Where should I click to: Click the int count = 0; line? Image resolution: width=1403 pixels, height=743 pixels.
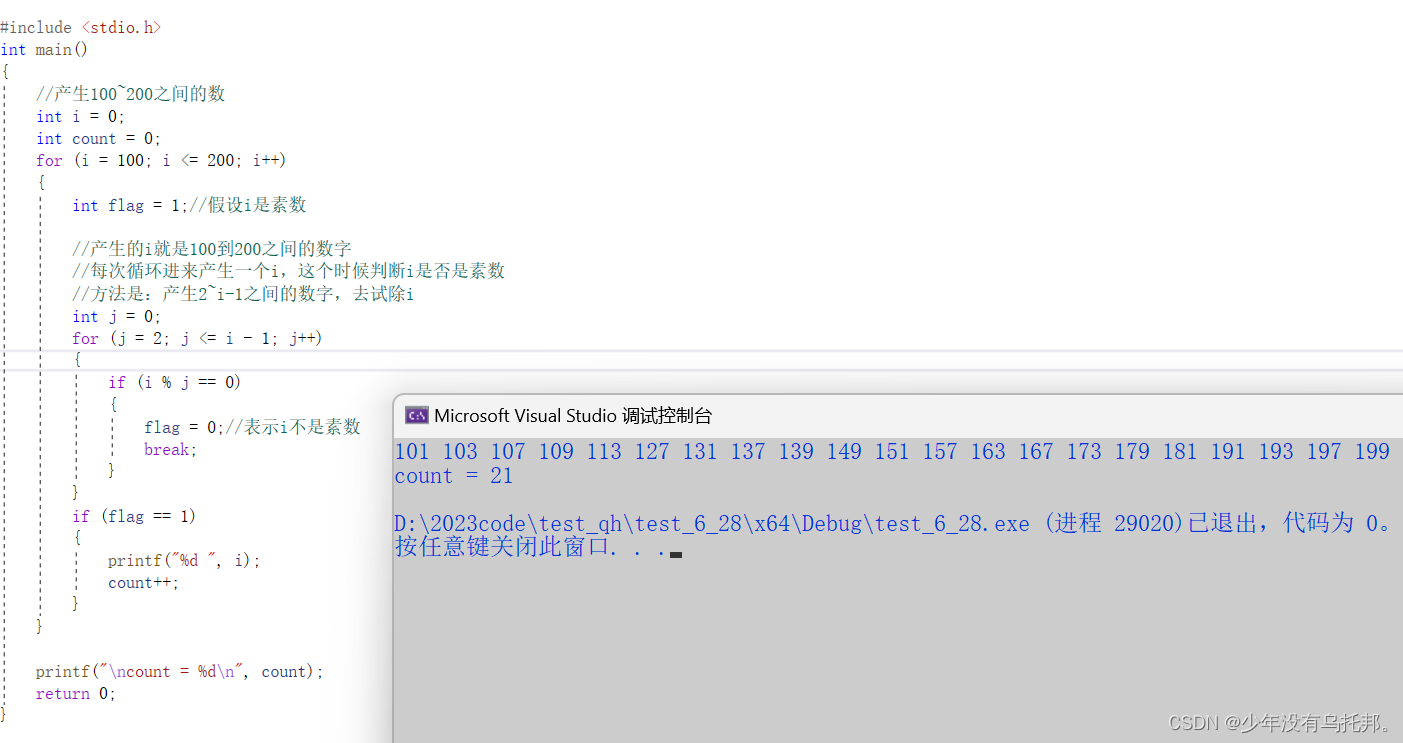tap(98, 139)
